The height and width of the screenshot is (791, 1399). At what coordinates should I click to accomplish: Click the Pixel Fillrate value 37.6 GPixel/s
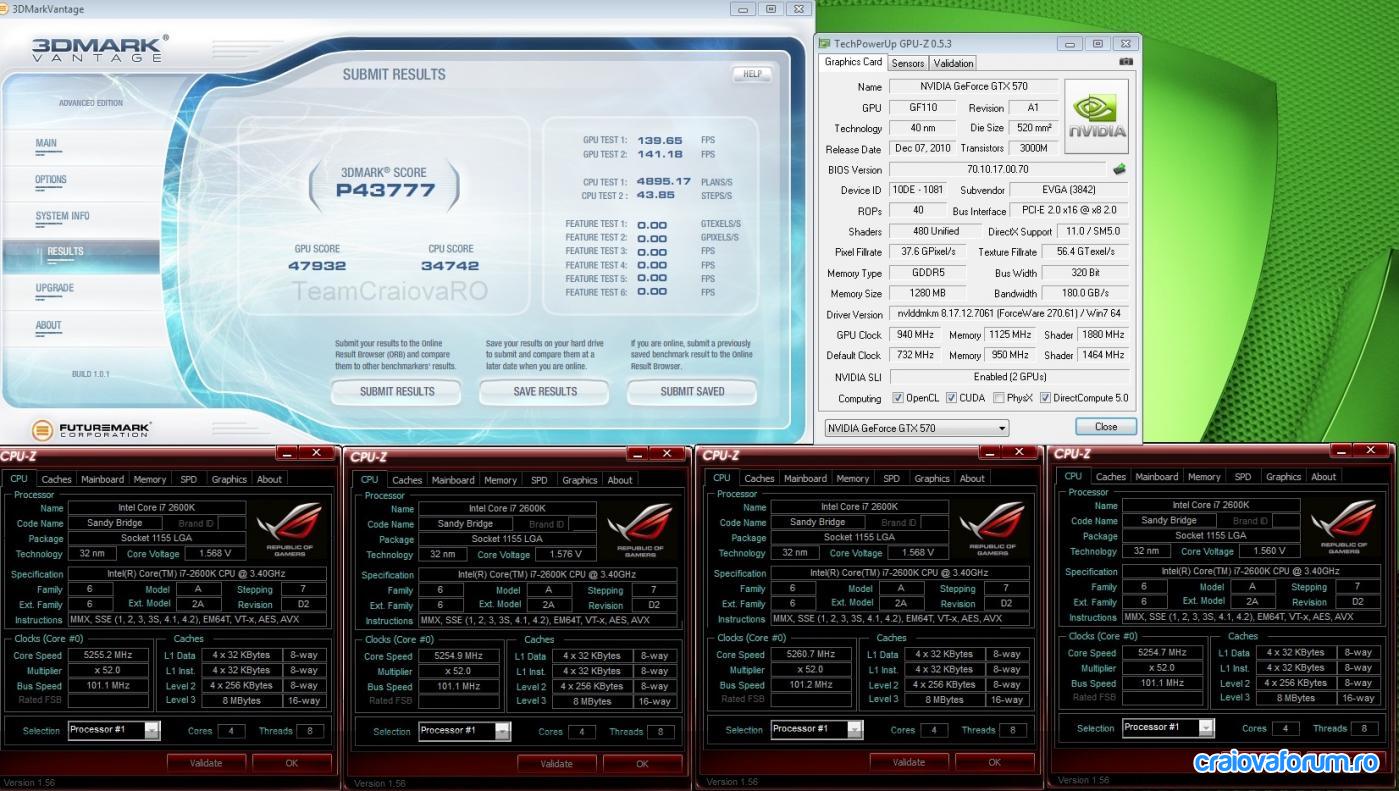click(x=927, y=252)
